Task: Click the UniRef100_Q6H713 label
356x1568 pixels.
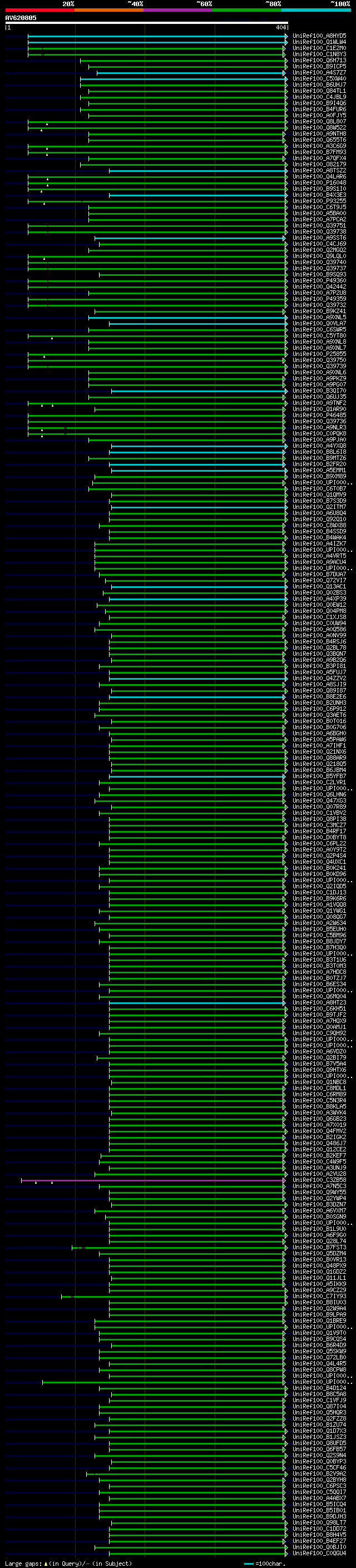Action: [x=319, y=60]
